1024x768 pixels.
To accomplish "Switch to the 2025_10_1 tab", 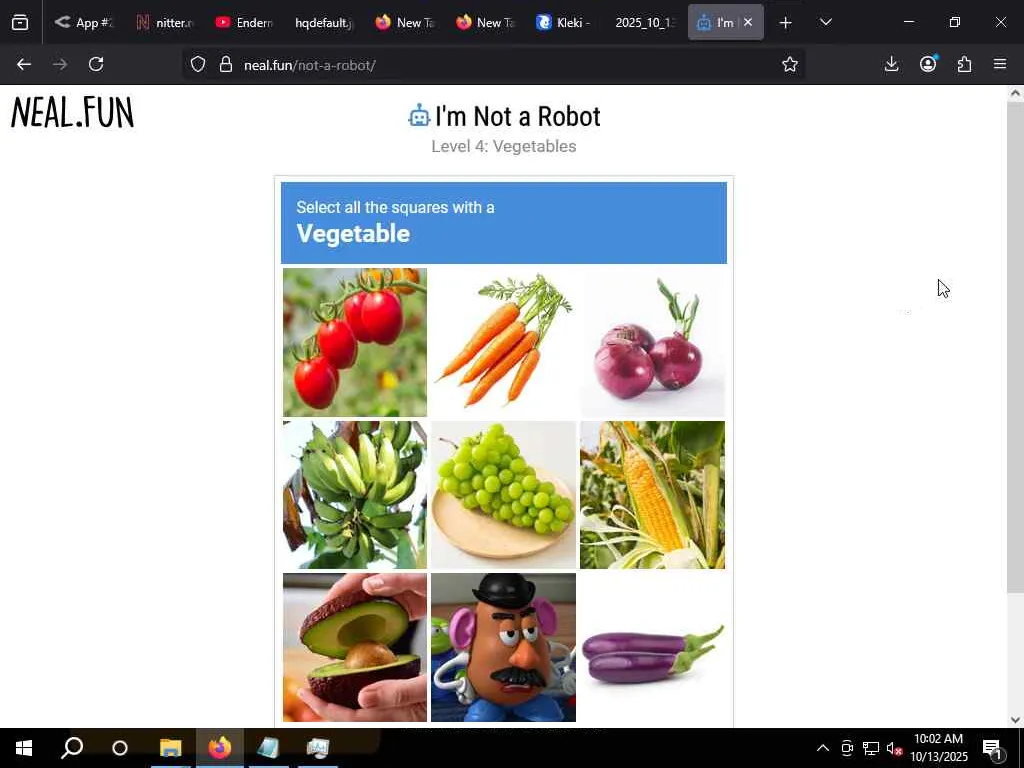I will click(x=645, y=22).
